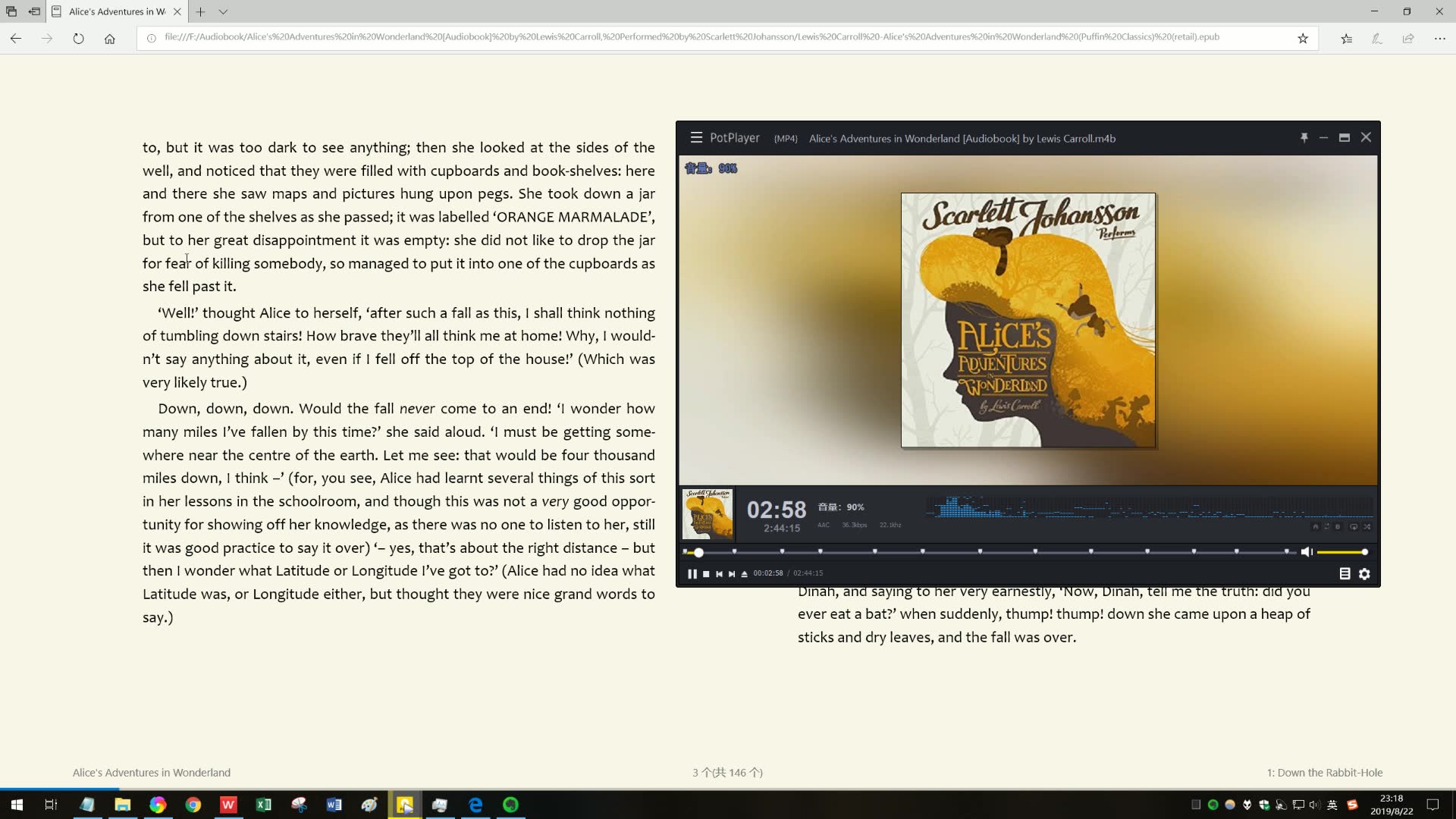This screenshot has height=819, width=1456.
Task: Open system volume tray icon
Action: pos(1315,805)
